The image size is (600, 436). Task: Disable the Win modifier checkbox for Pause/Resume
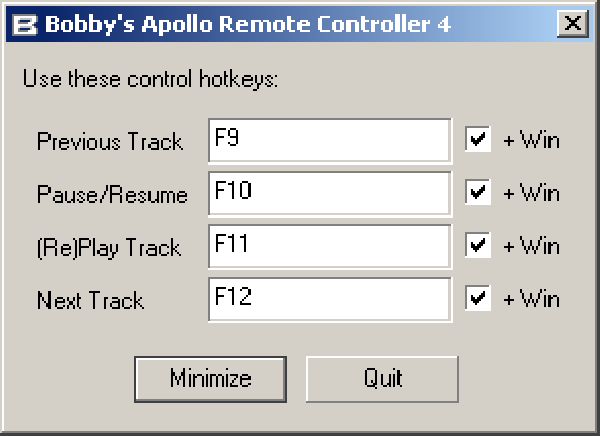point(478,194)
